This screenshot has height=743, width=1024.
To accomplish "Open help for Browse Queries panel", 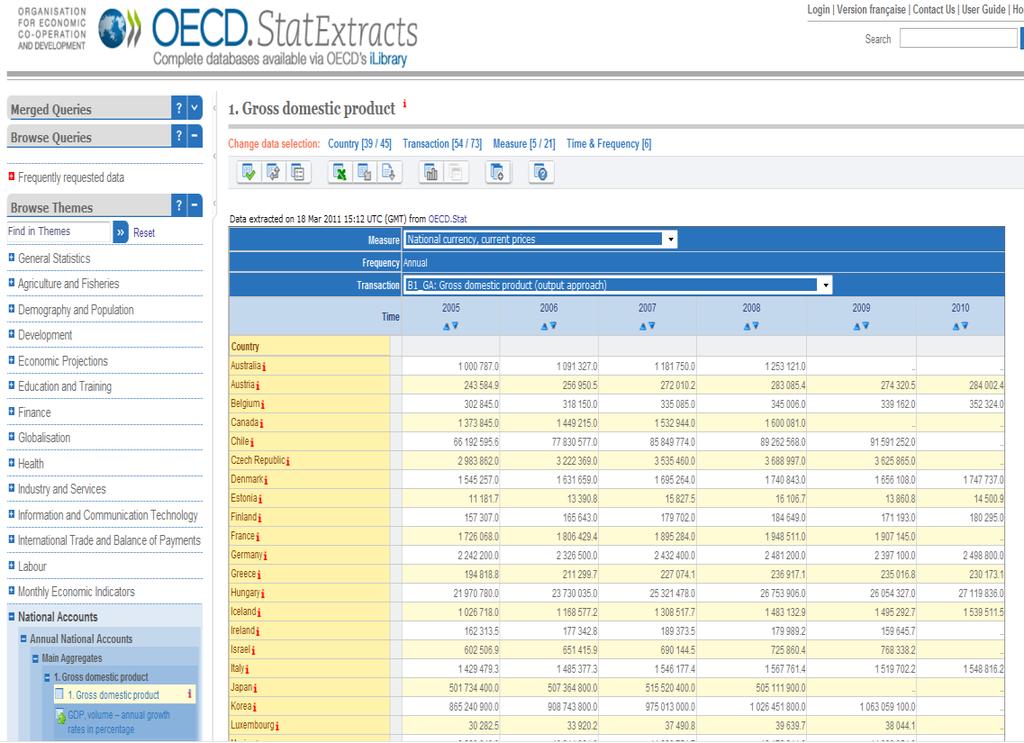I will coord(179,136).
